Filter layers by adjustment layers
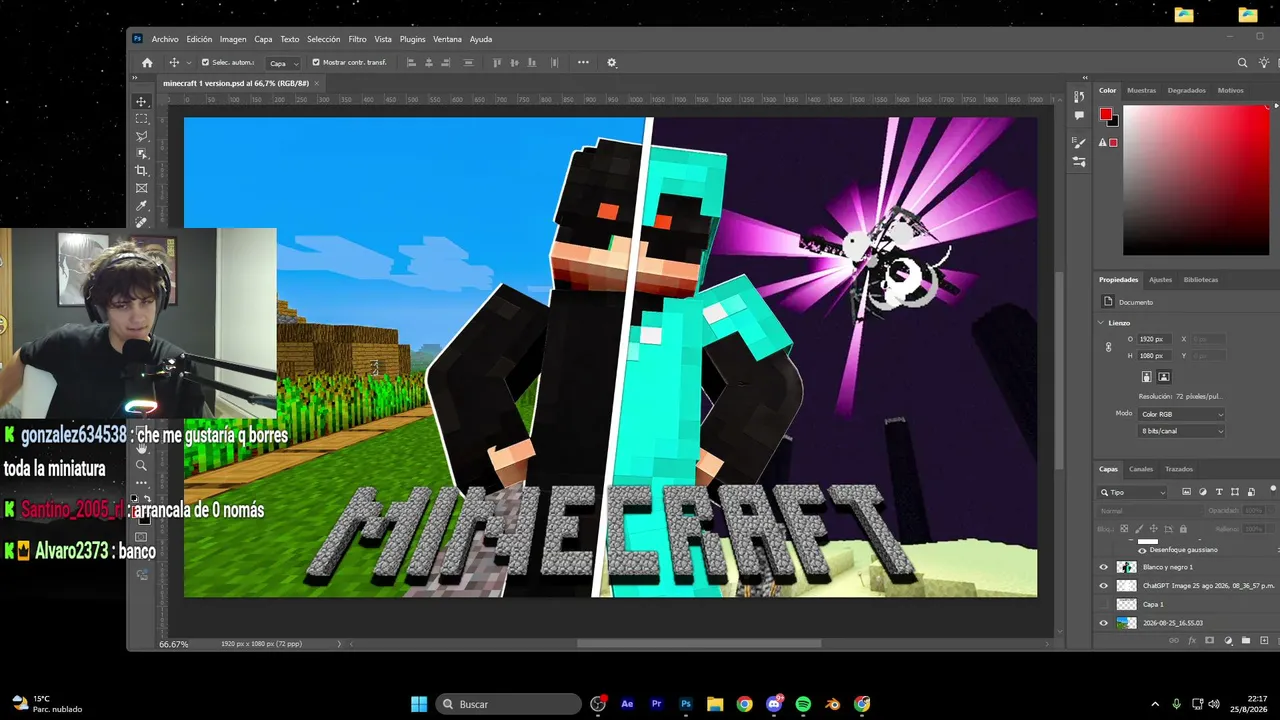This screenshot has height=720, width=1280. tap(1203, 492)
